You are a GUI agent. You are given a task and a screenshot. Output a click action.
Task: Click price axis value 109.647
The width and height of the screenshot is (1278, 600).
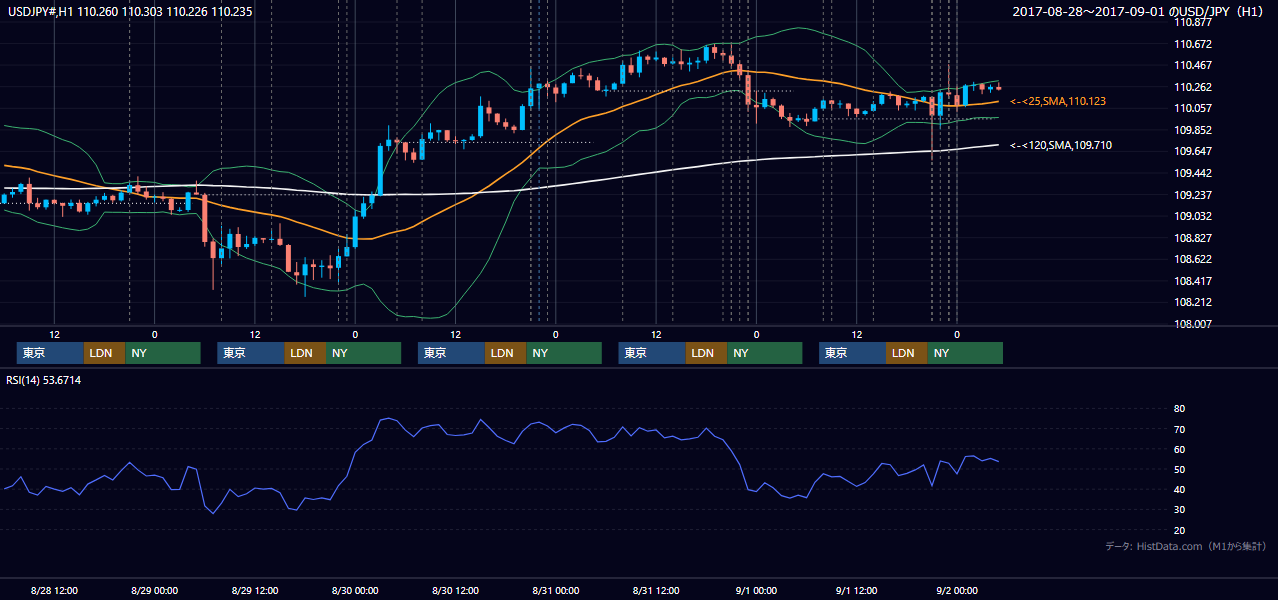[1194, 152]
